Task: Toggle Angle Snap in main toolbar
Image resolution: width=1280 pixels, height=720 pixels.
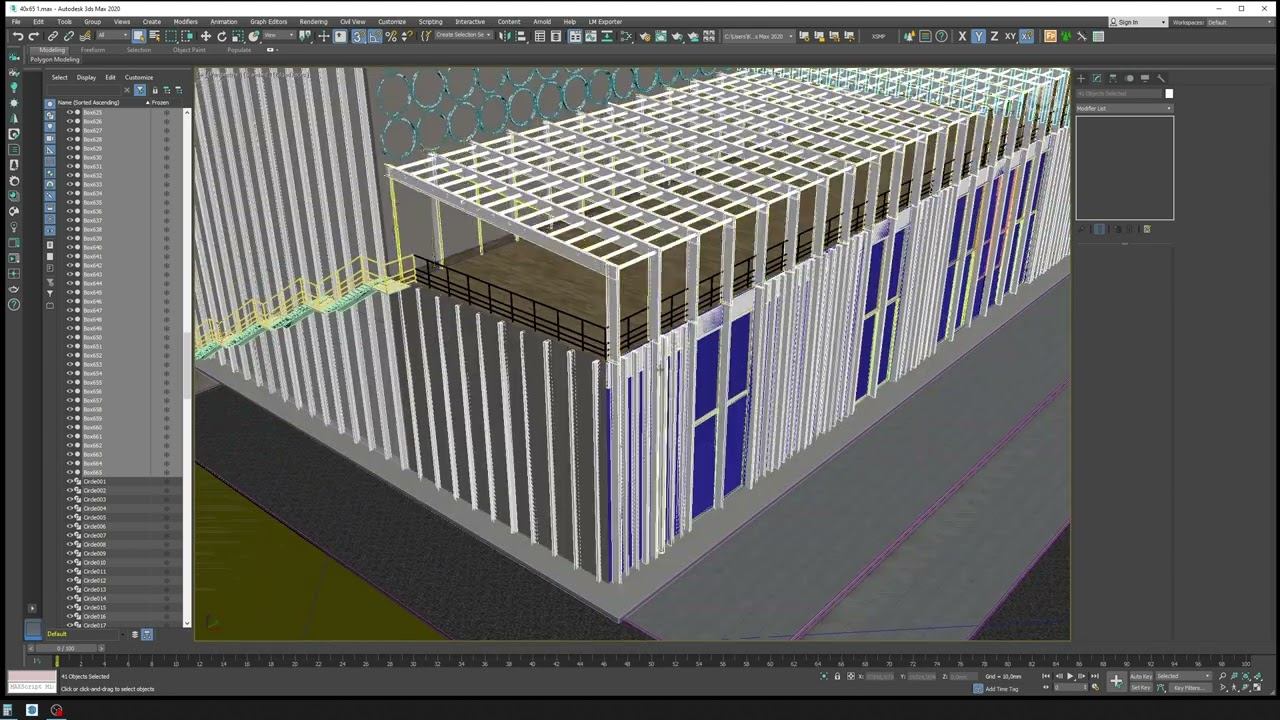Action: click(x=374, y=36)
